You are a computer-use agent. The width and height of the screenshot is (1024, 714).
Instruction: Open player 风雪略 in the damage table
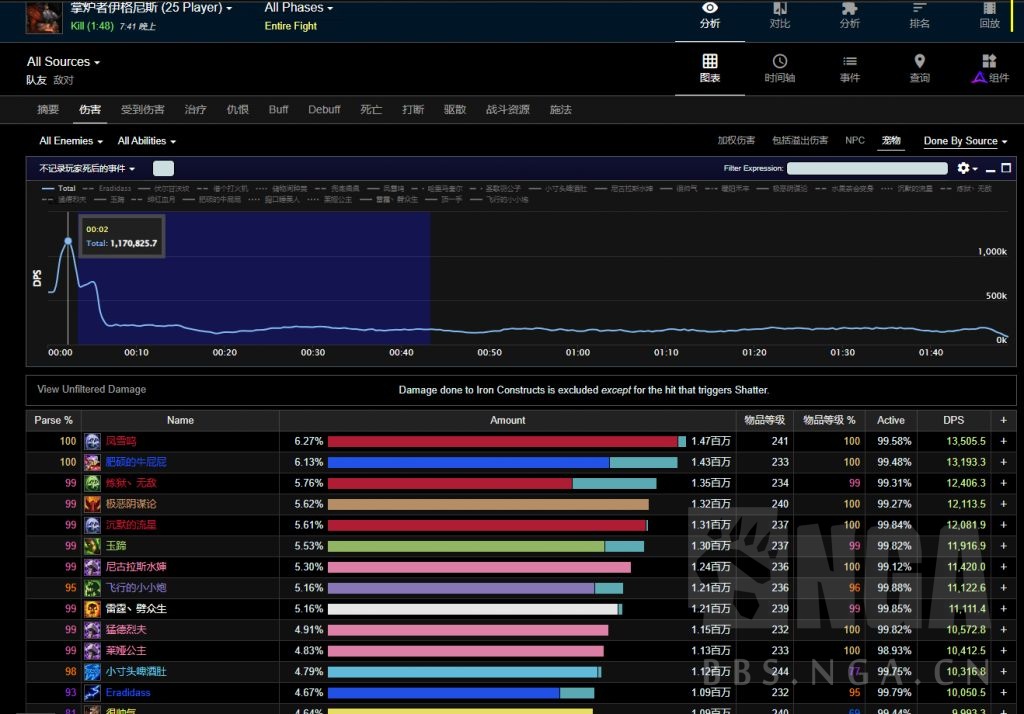point(120,441)
